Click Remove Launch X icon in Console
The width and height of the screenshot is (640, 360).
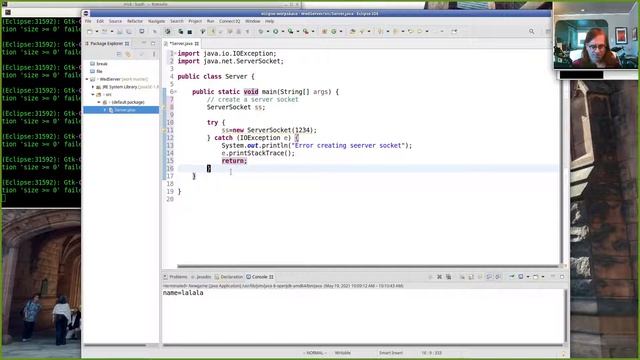(x=440, y=277)
